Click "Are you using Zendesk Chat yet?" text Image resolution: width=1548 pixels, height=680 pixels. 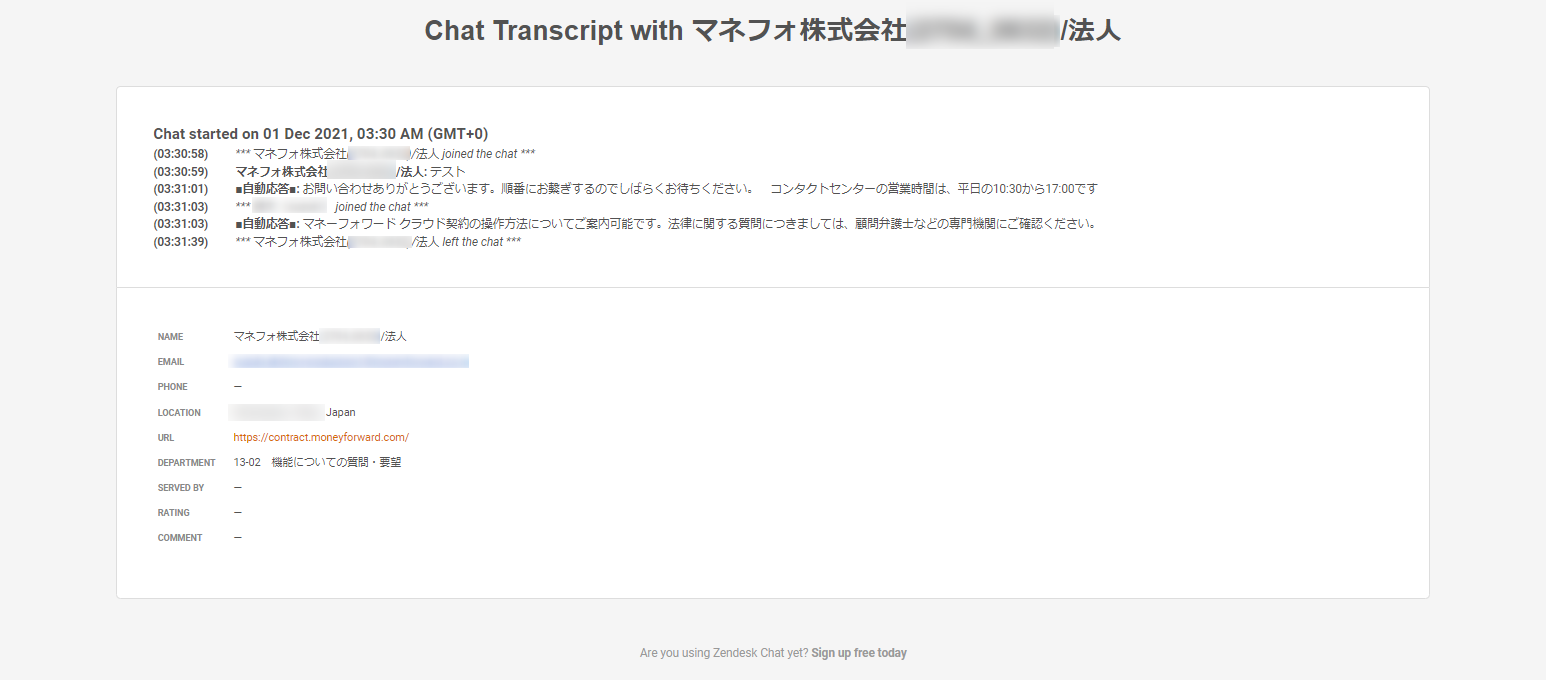724,653
